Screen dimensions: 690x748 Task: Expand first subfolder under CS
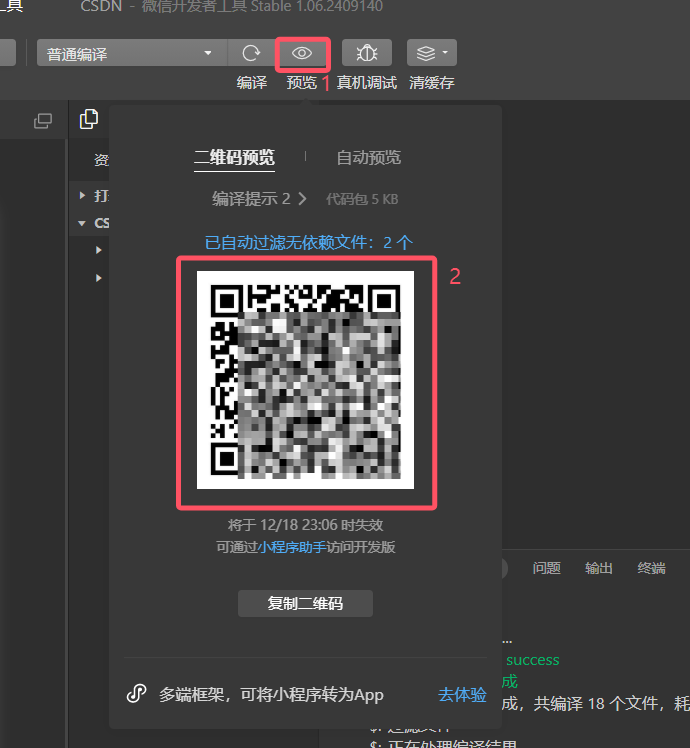[98, 250]
